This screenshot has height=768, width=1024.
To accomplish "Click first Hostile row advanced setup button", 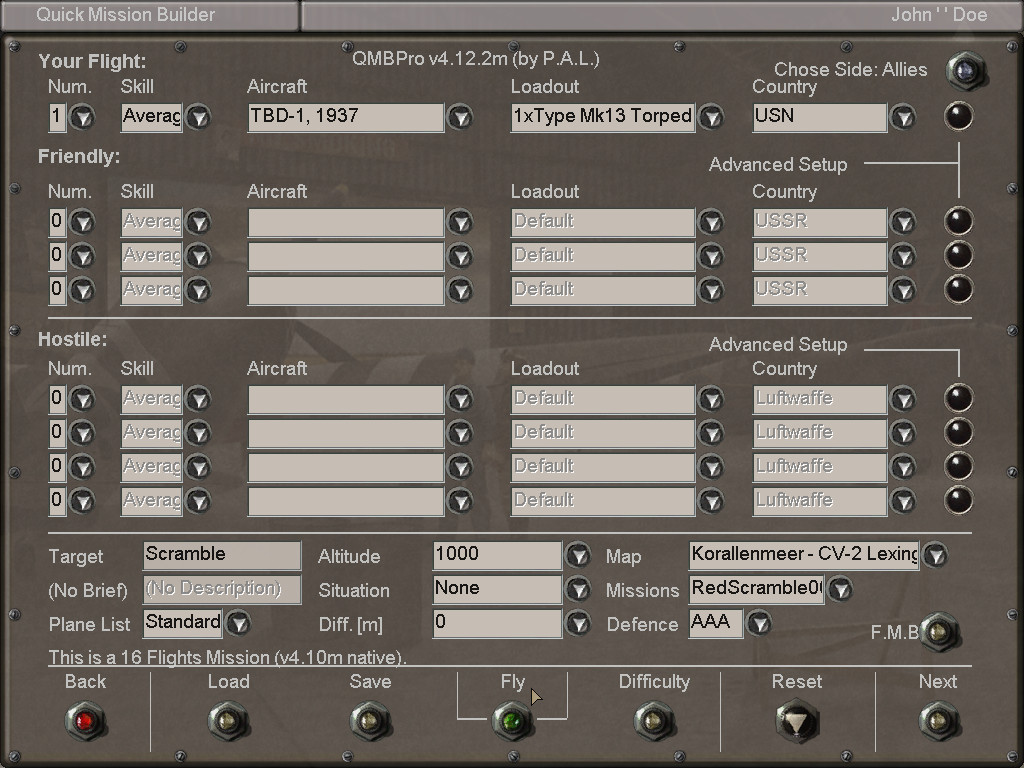I will (x=958, y=398).
